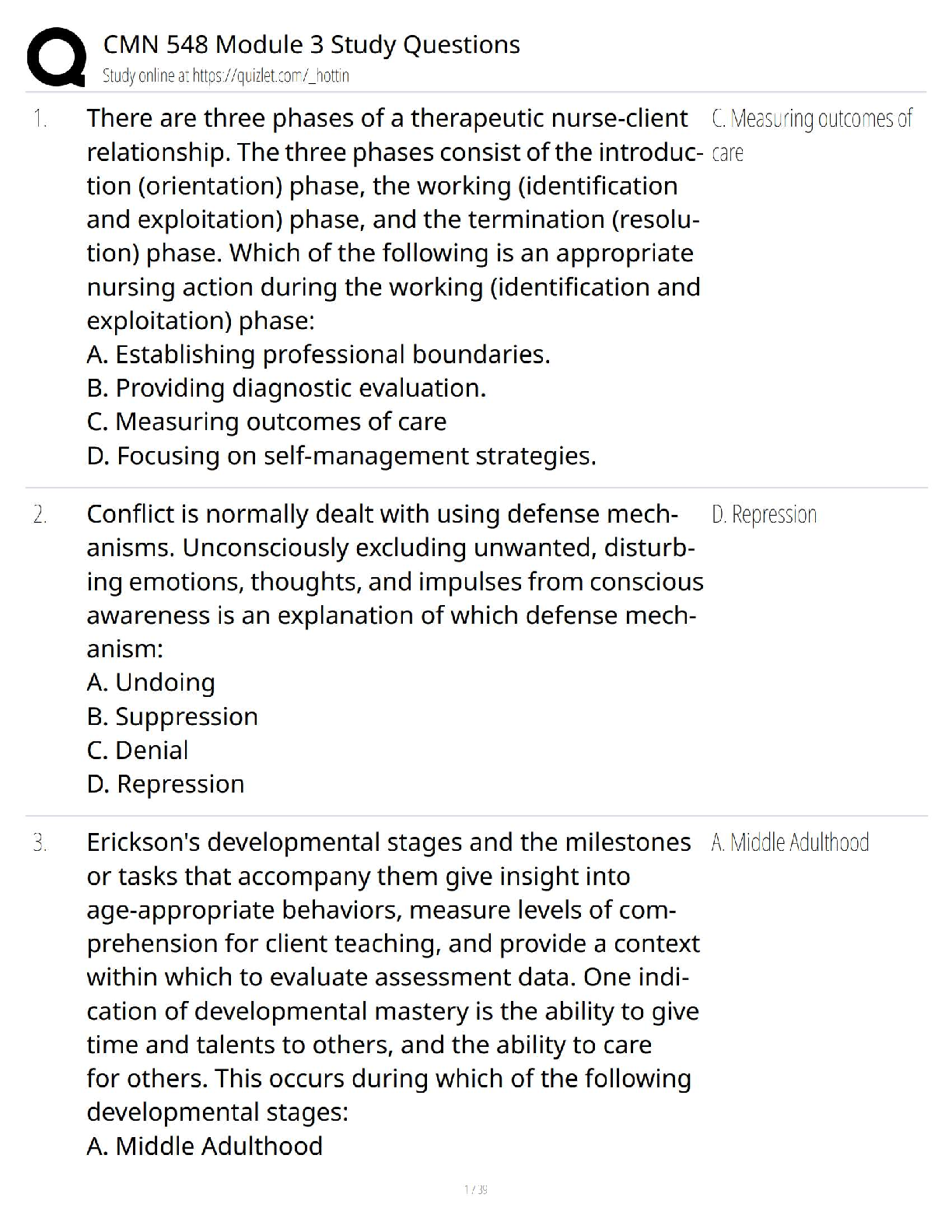Click the 'A. Middle Adulthood' answer in right column
The height and width of the screenshot is (1232, 952).
click(789, 842)
